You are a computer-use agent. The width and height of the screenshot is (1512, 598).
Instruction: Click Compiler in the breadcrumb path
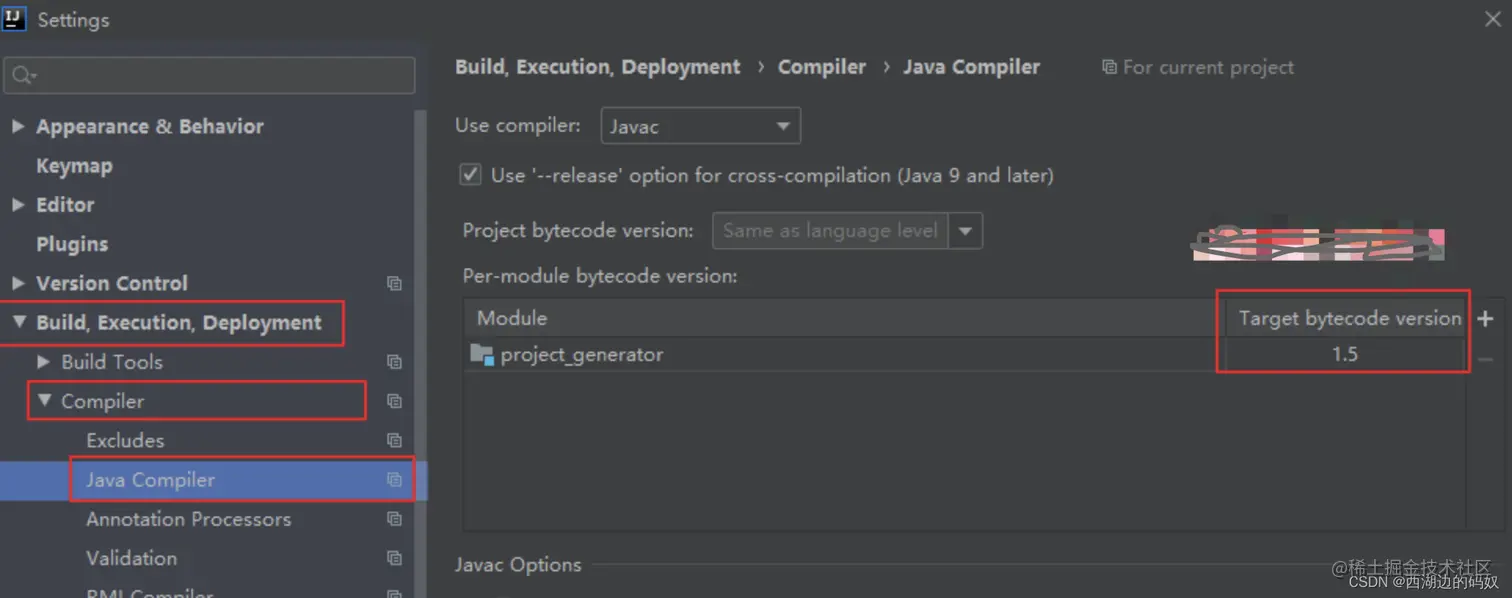(822, 67)
